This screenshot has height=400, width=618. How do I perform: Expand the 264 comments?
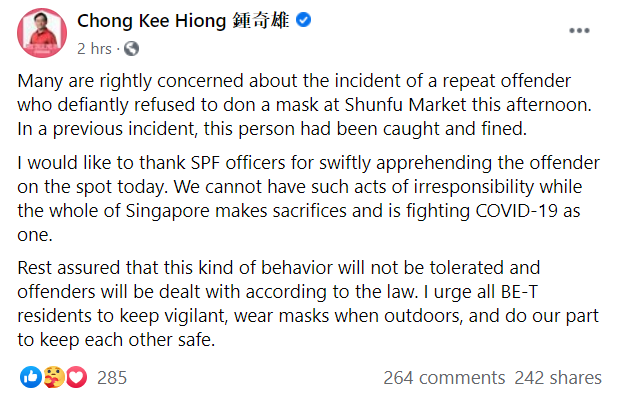[444, 378]
